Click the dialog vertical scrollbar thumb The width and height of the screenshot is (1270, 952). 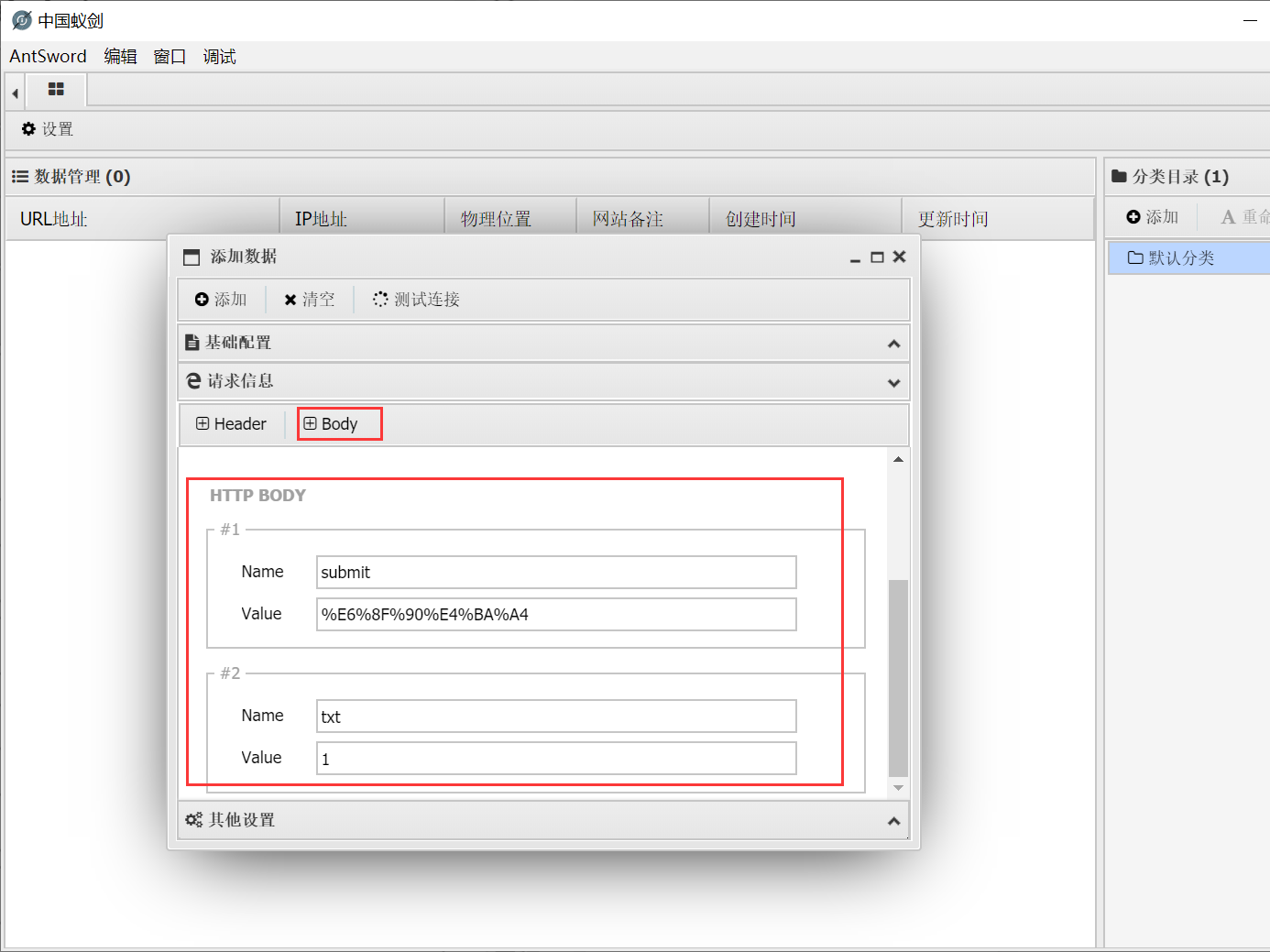coord(898,678)
